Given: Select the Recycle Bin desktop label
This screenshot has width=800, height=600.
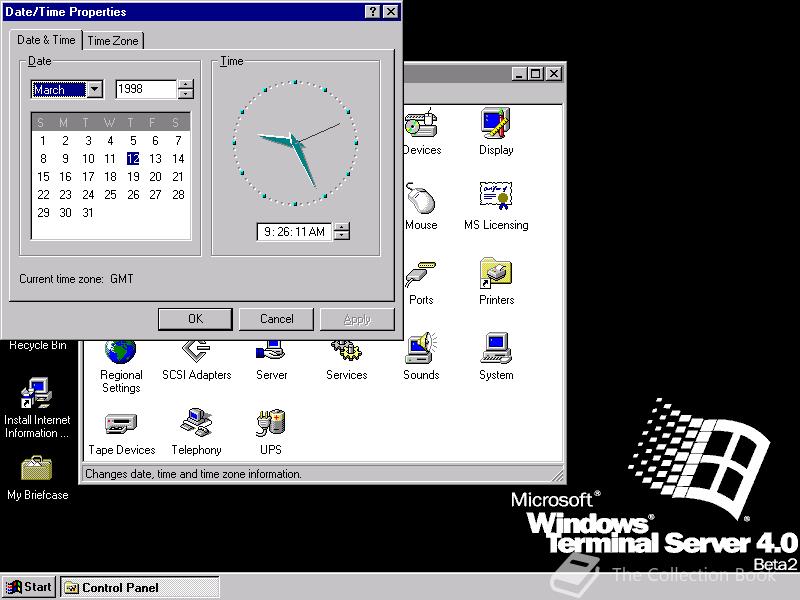Looking at the screenshot, I should tap(38, 345).
